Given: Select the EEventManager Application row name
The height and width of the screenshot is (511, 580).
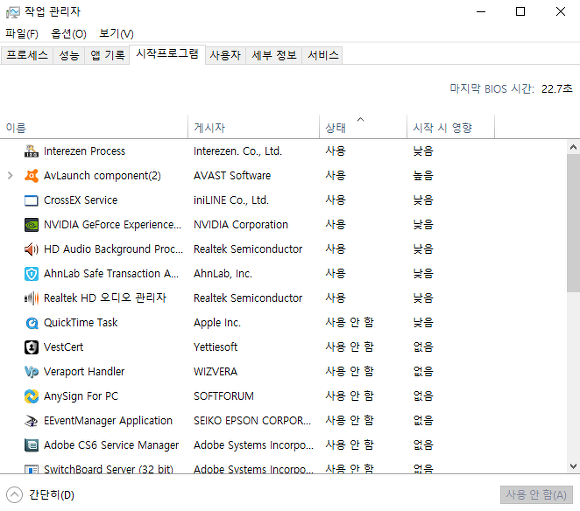Looking at the screenshot, I should tap(108, 421).
